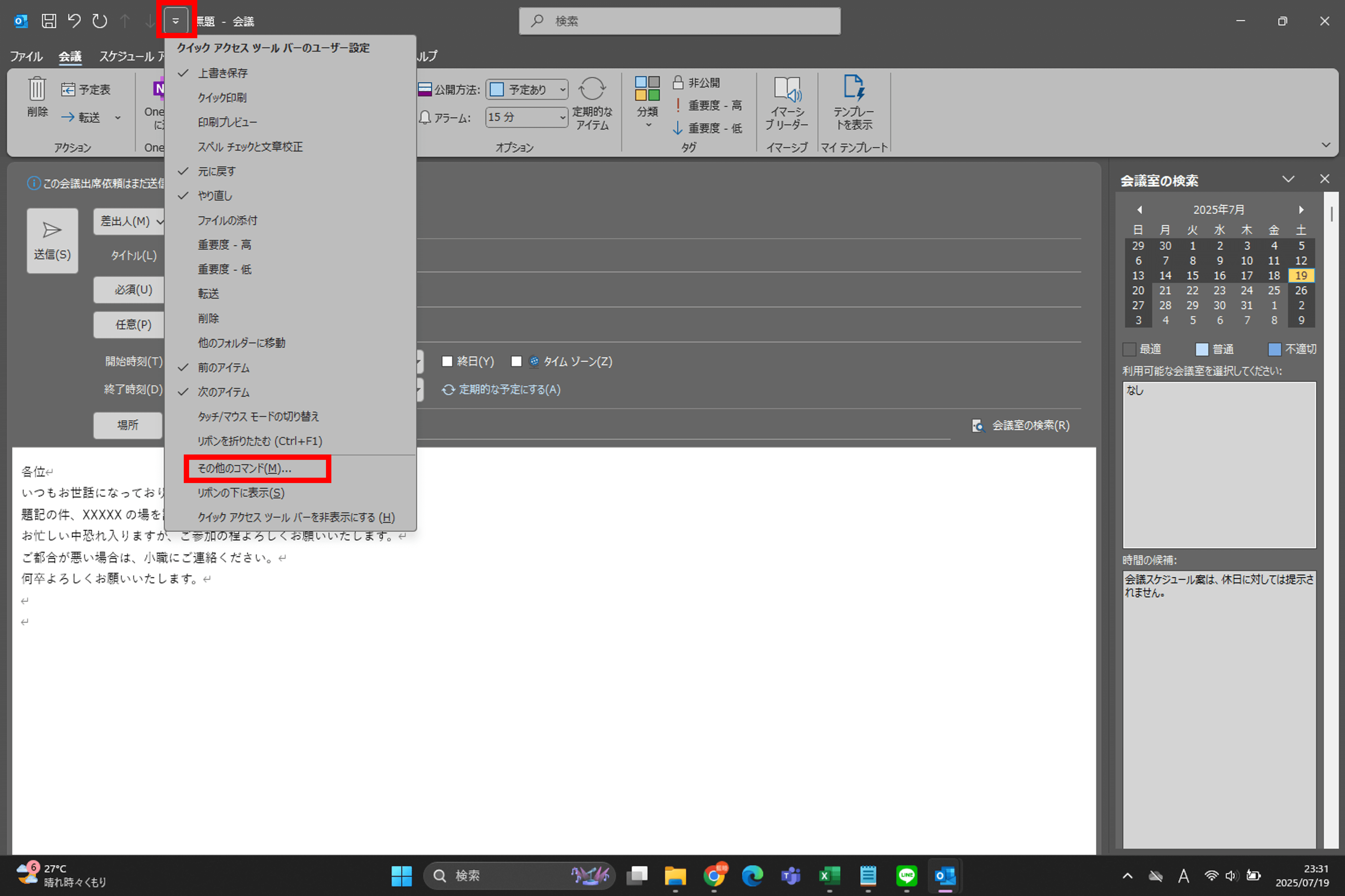Toggle 前のアイテム in quick access menu

click(290, 367)
